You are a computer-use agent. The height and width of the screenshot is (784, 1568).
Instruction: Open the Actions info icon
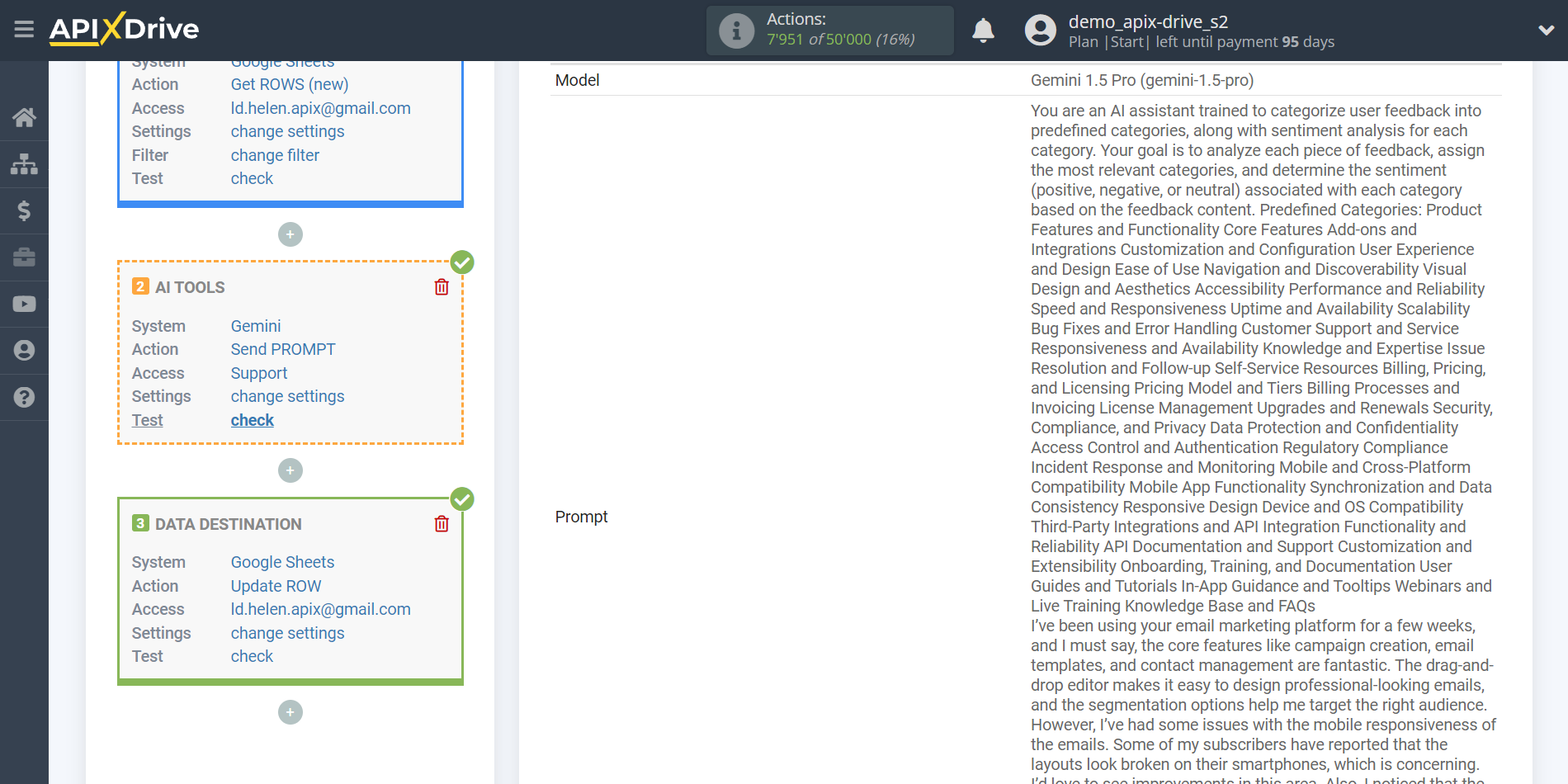(x=736, y=31)
